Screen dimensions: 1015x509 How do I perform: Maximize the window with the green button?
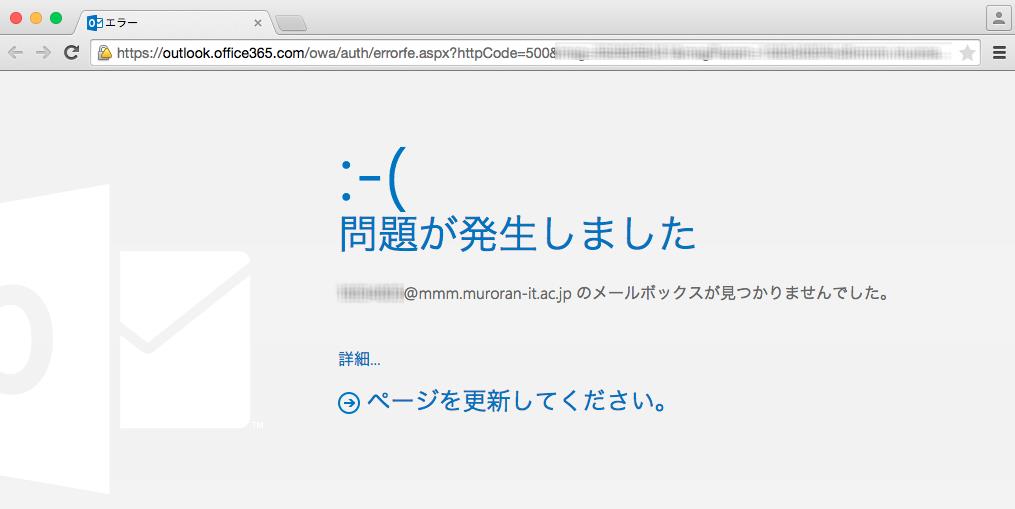(x=56, y=18)
